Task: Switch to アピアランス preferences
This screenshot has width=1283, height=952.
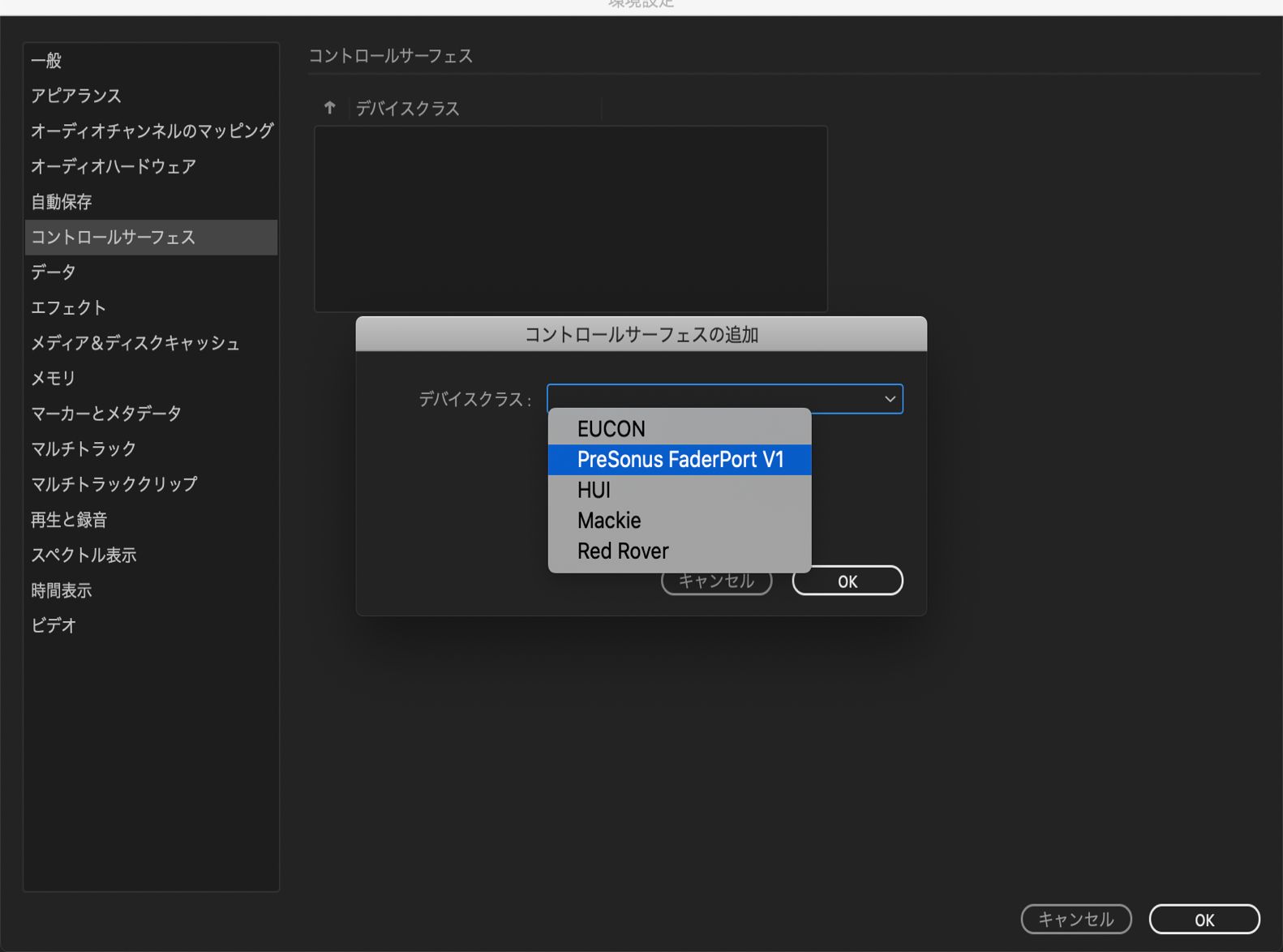Action: point(152,96)
